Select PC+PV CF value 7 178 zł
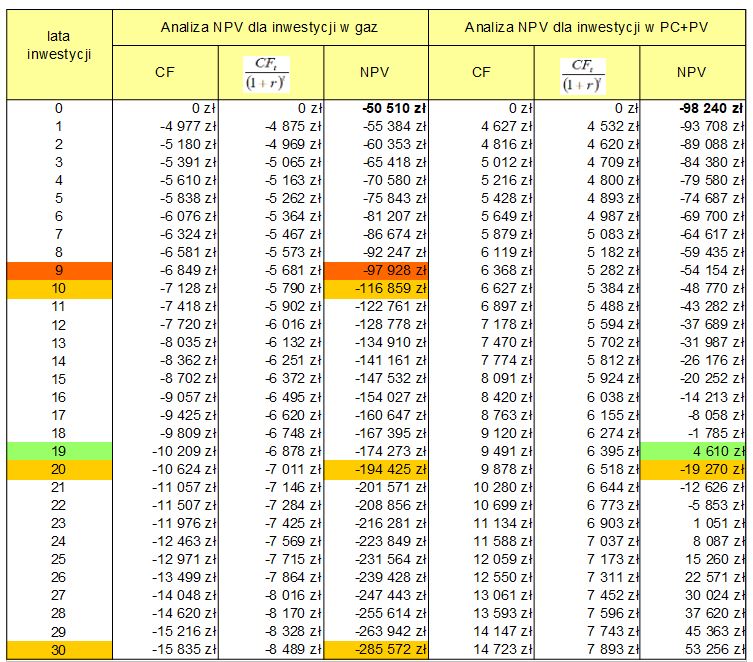Viewport: 753px width, 662px height. (507, 325)
